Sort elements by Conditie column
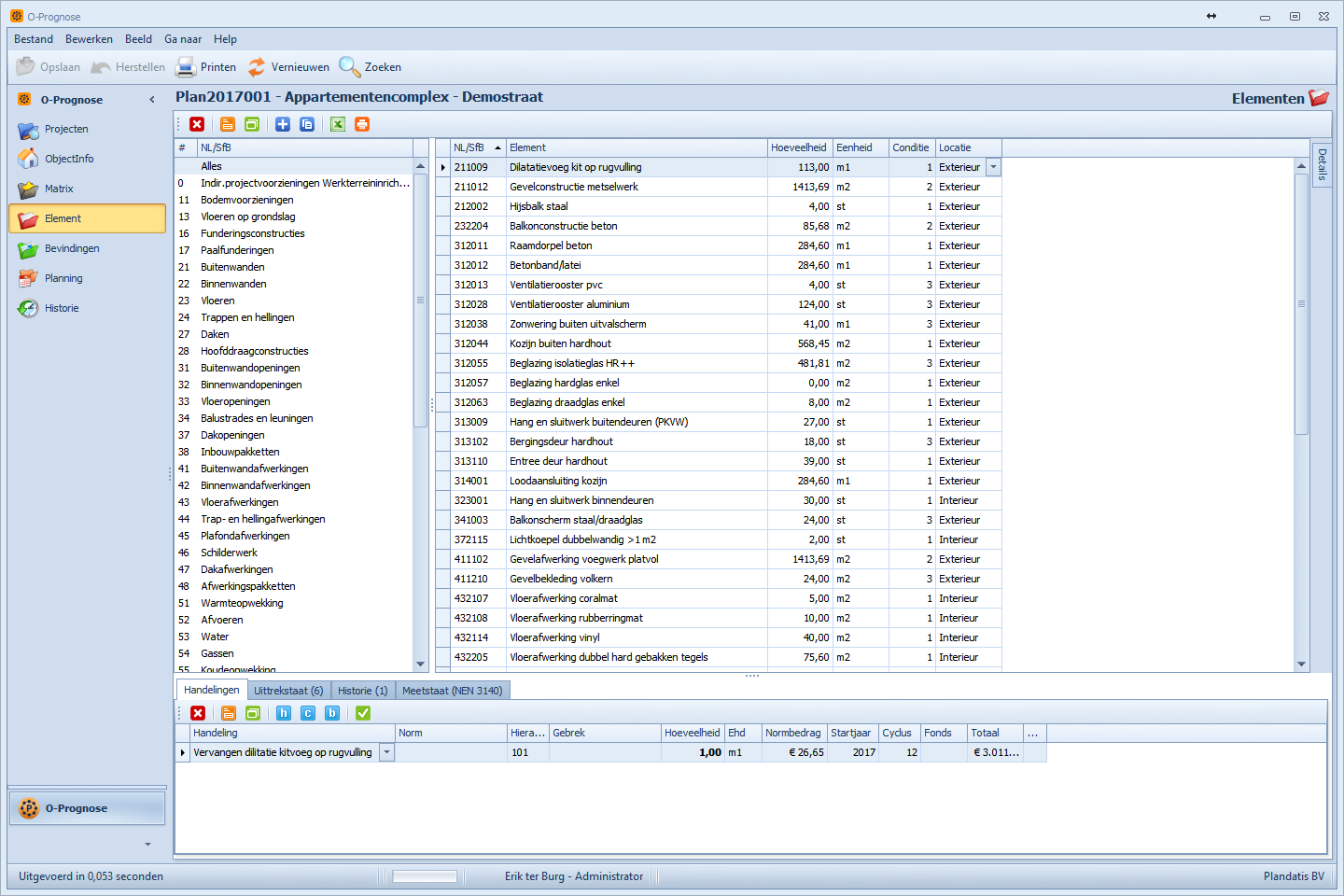 pos(911,147)
